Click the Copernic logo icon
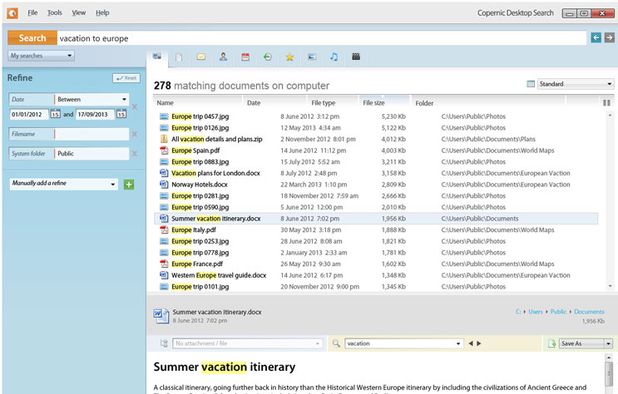Image resolution: width=618 pixels, height=394 pixels. coord(13,13)
